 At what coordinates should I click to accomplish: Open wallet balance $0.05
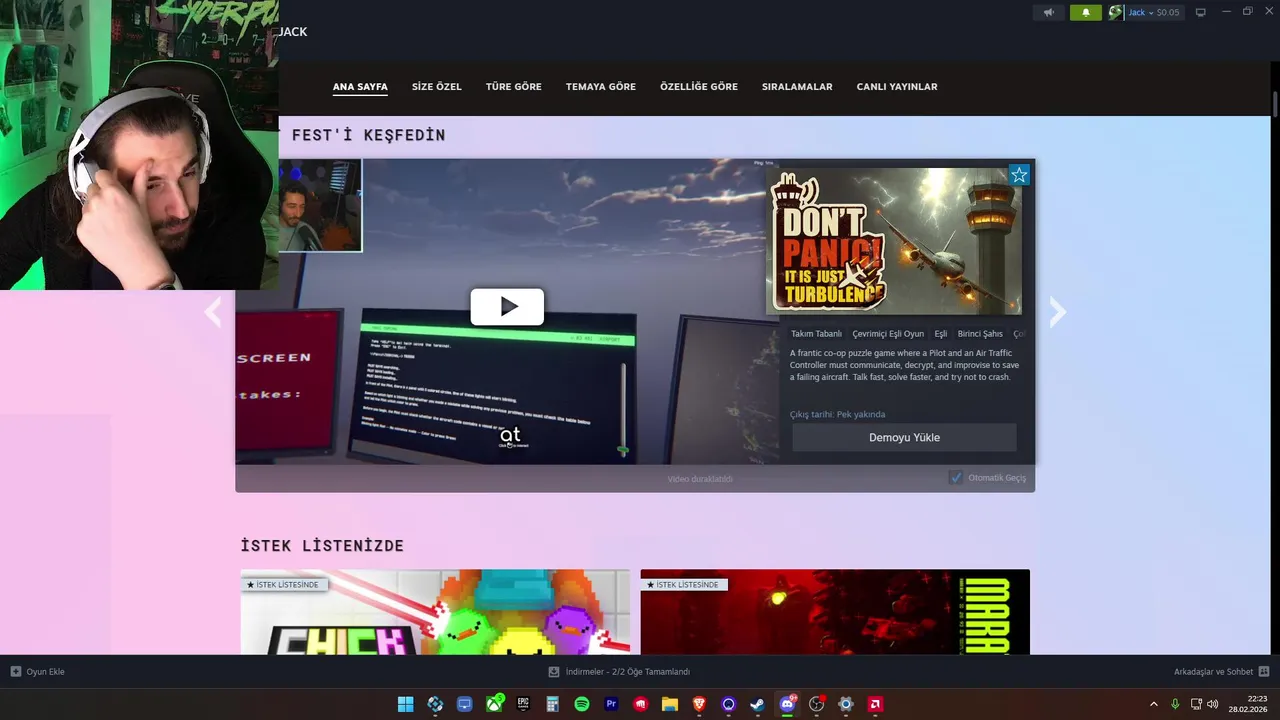click(x=1168, y=13)
